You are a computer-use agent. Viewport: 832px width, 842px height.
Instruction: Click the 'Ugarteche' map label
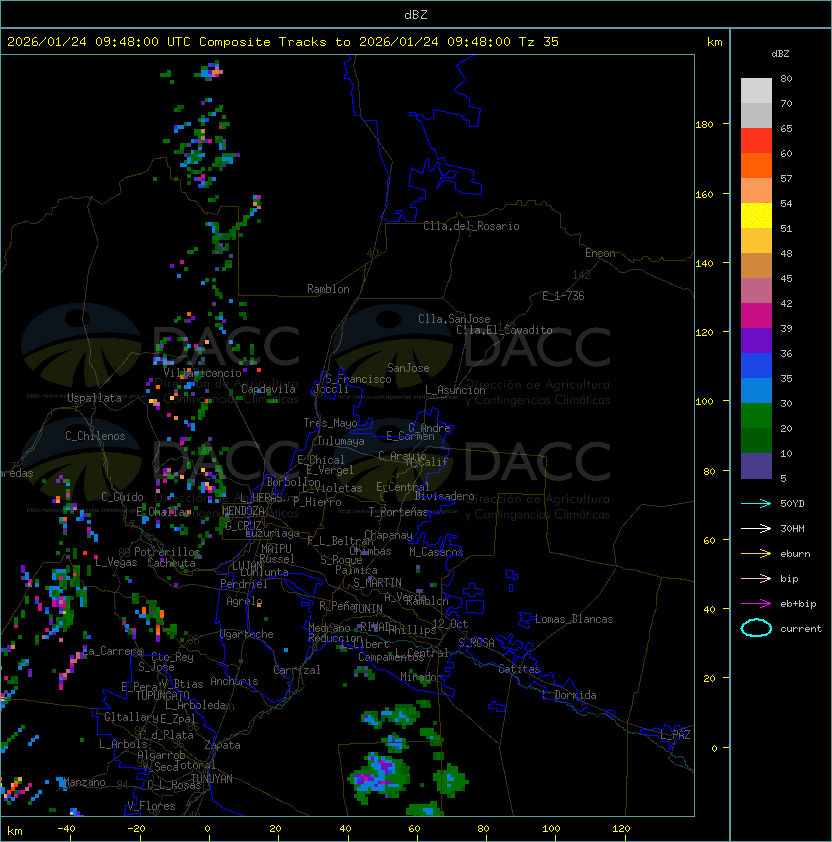tap(247, 634)
